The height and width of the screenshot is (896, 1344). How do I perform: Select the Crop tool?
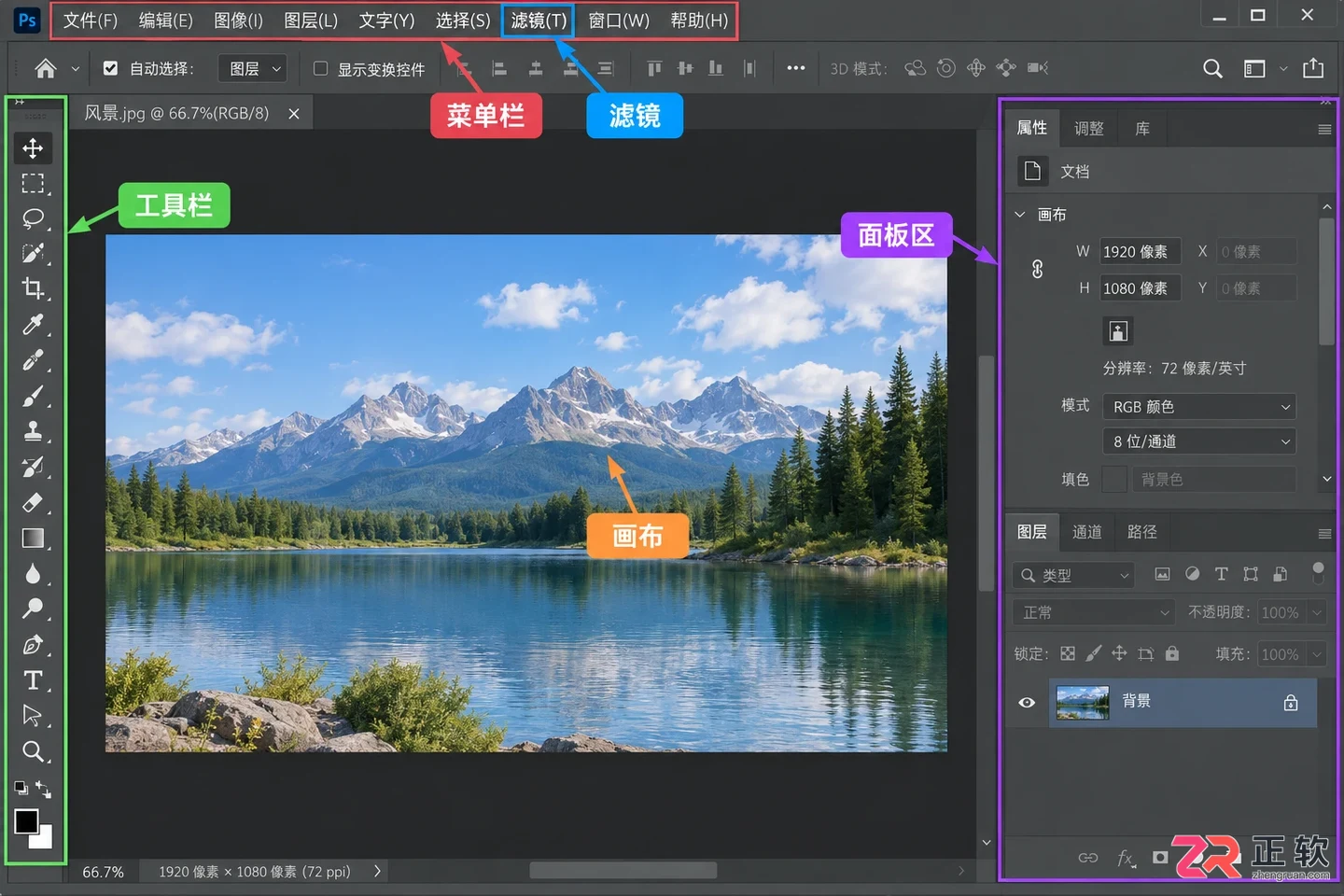[33, 288]
